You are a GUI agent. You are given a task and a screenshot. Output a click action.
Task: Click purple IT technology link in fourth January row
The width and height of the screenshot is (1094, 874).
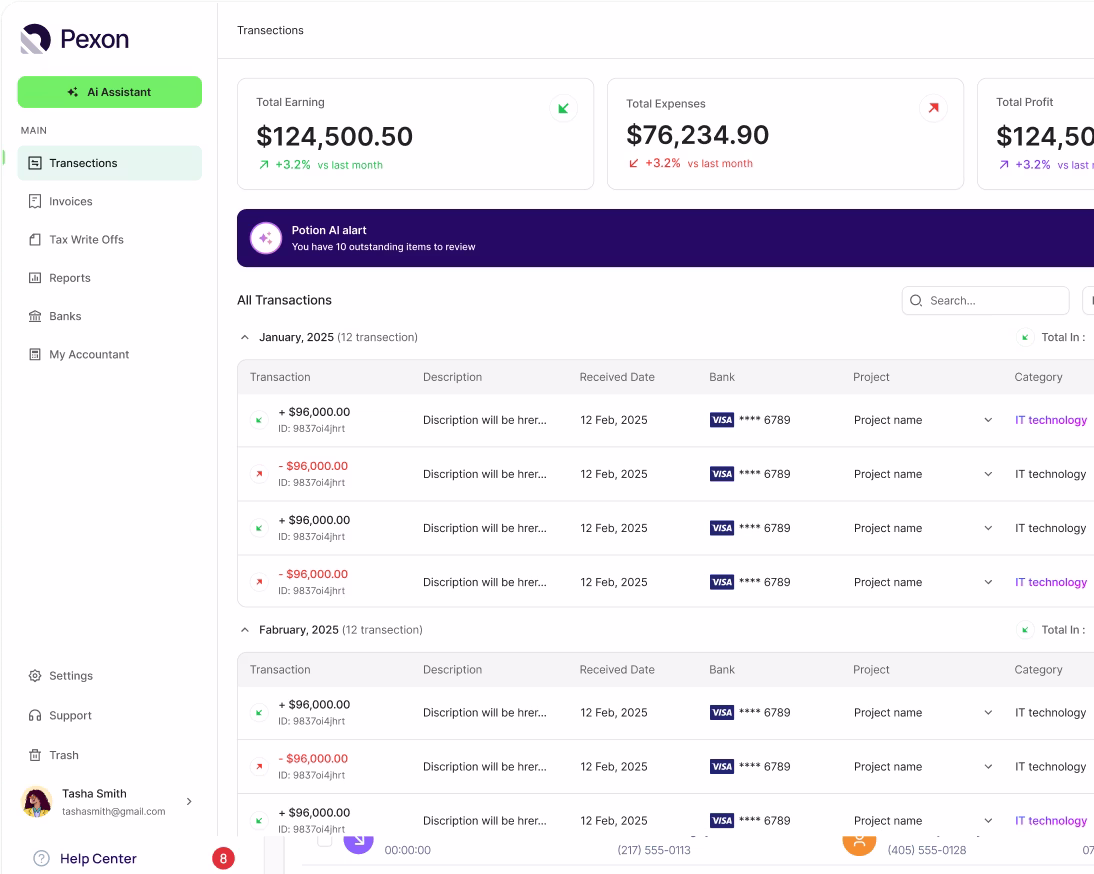coord(1051,582)
